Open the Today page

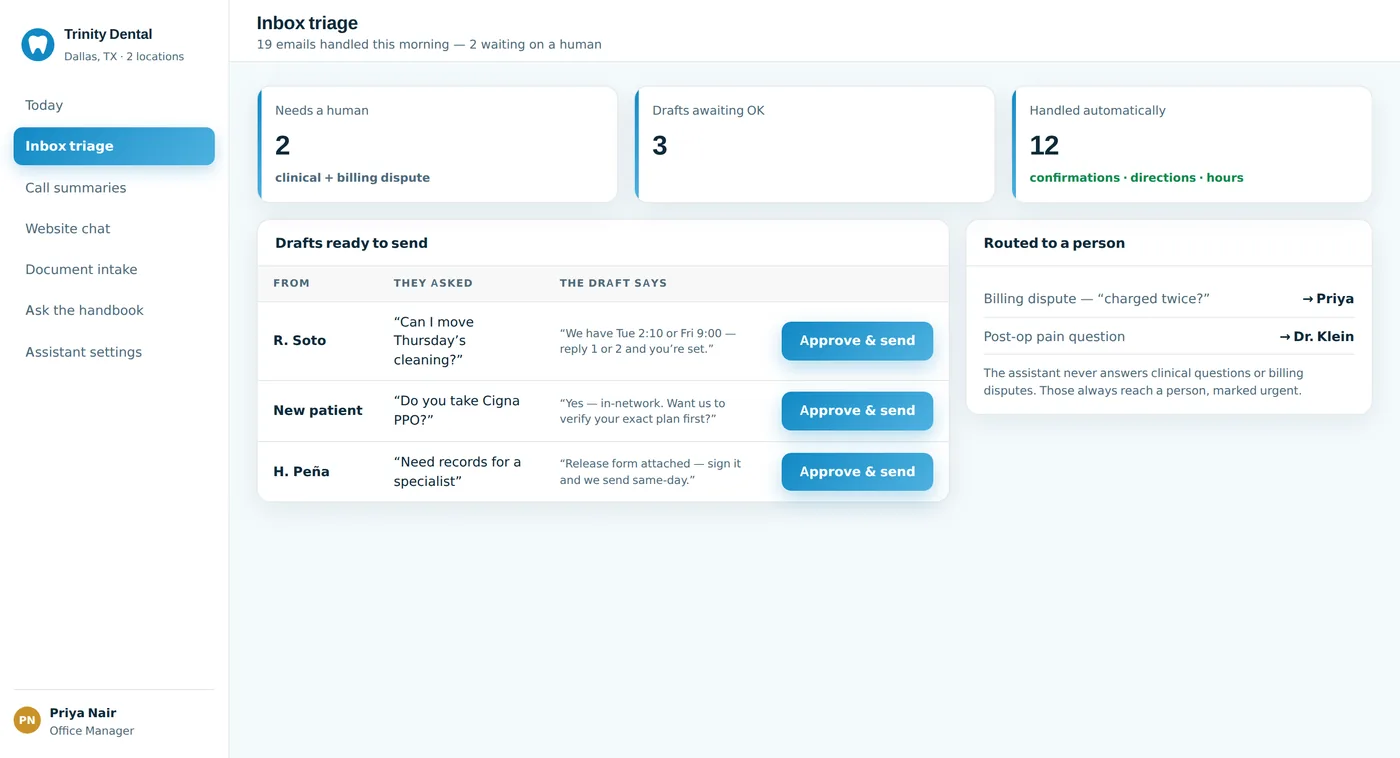point(114,105)
